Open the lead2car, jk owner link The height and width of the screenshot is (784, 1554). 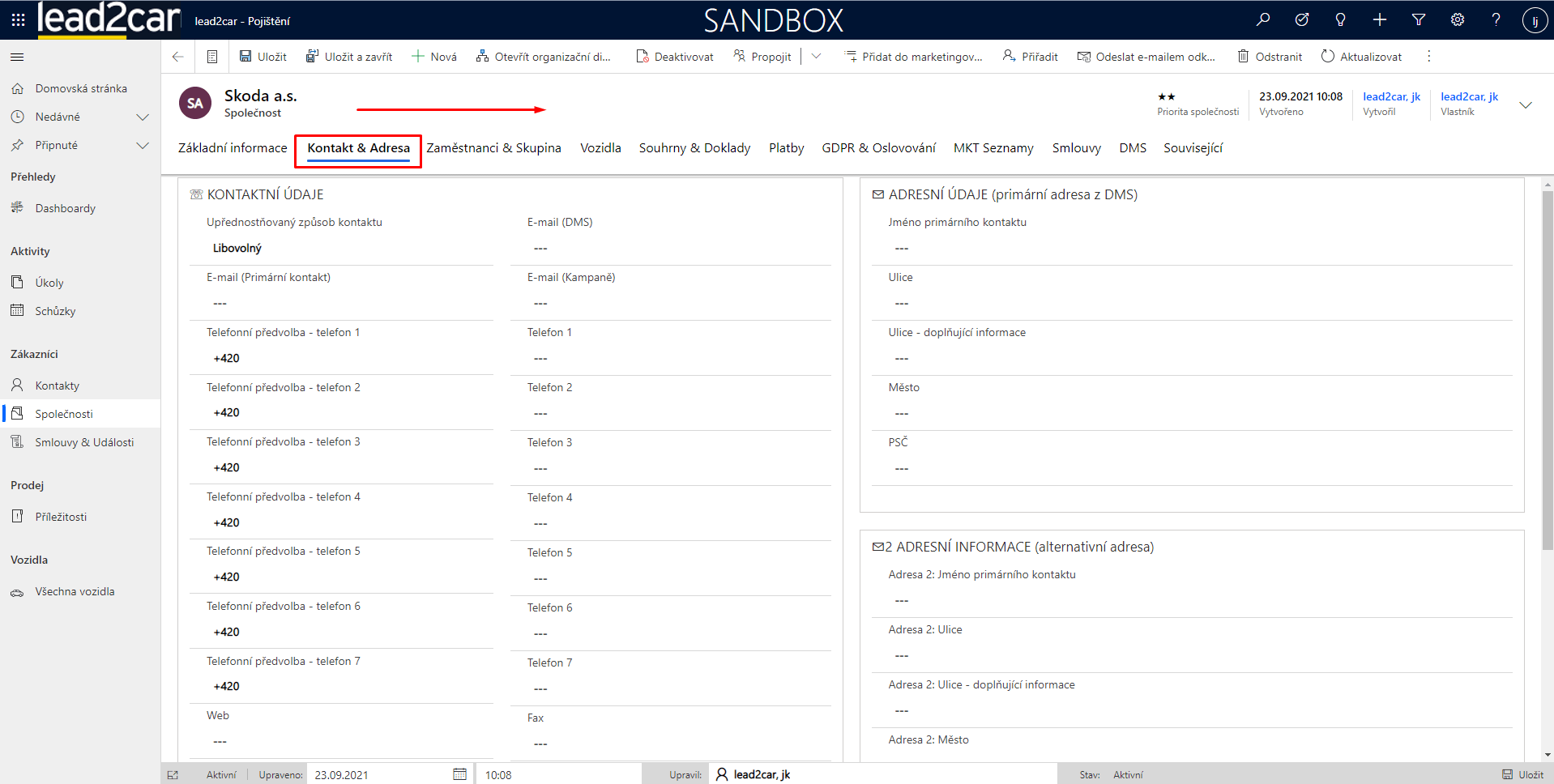point(1469,96)
